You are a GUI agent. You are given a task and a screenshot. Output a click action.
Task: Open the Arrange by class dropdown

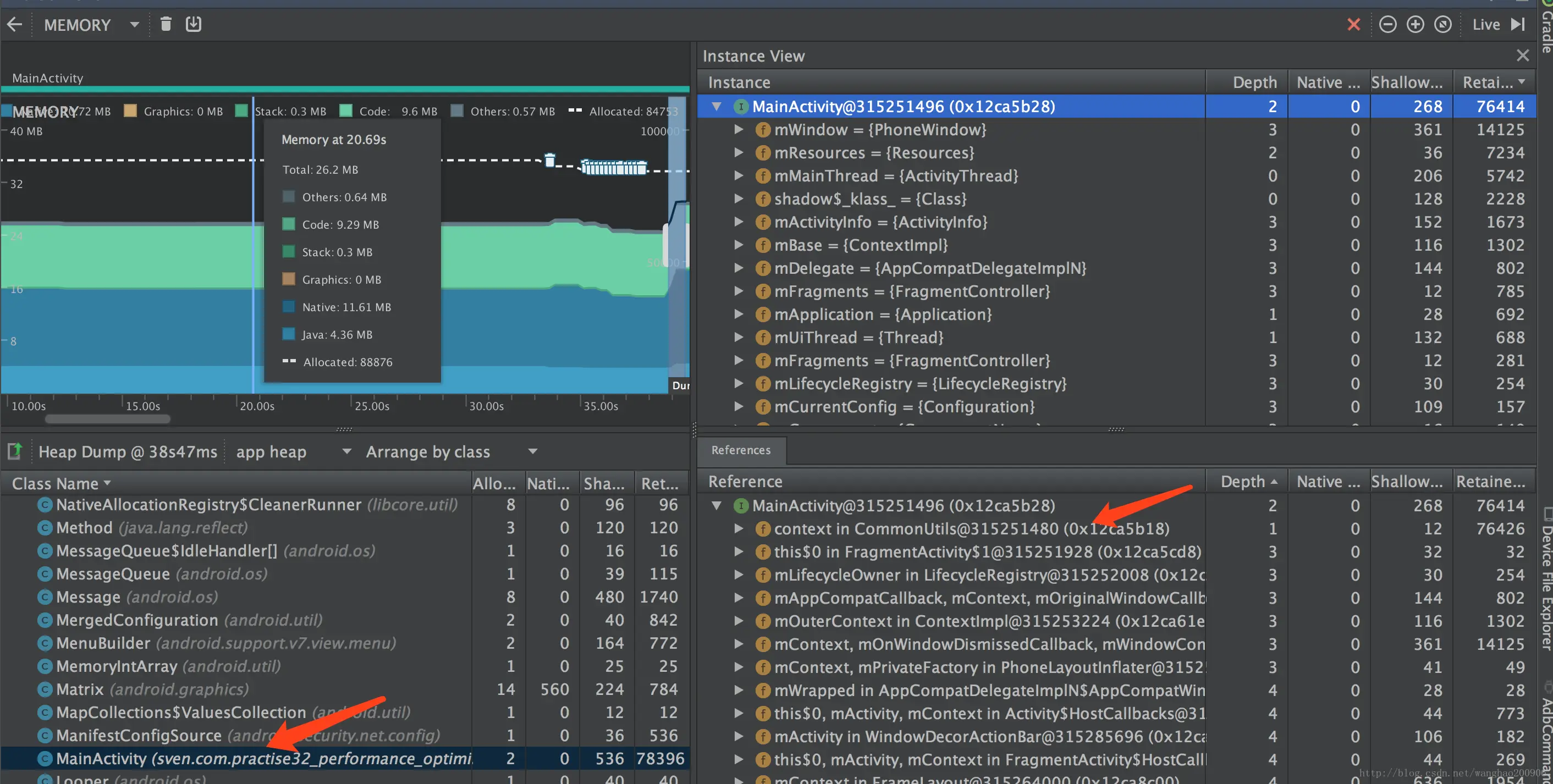[x=451, y=451]
